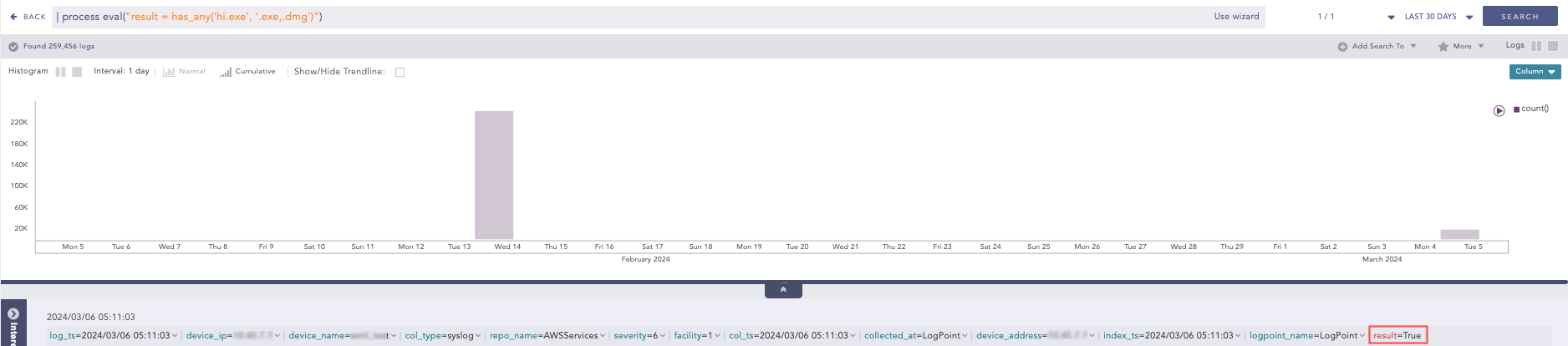The width and height of the screenshot is (1568, 346).
Task: Click the count() legend color swatch
Action: (1516, 109)
